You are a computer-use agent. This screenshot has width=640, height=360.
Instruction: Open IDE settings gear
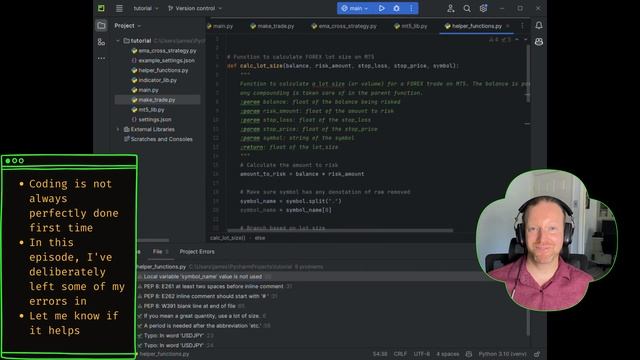(483, 8)
